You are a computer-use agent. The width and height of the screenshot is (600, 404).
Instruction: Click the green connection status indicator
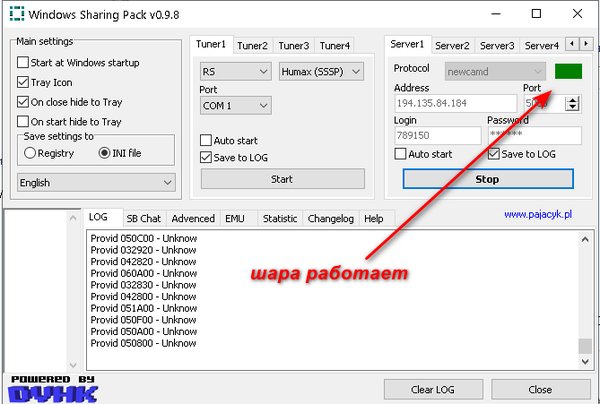[x=568, y=72]
